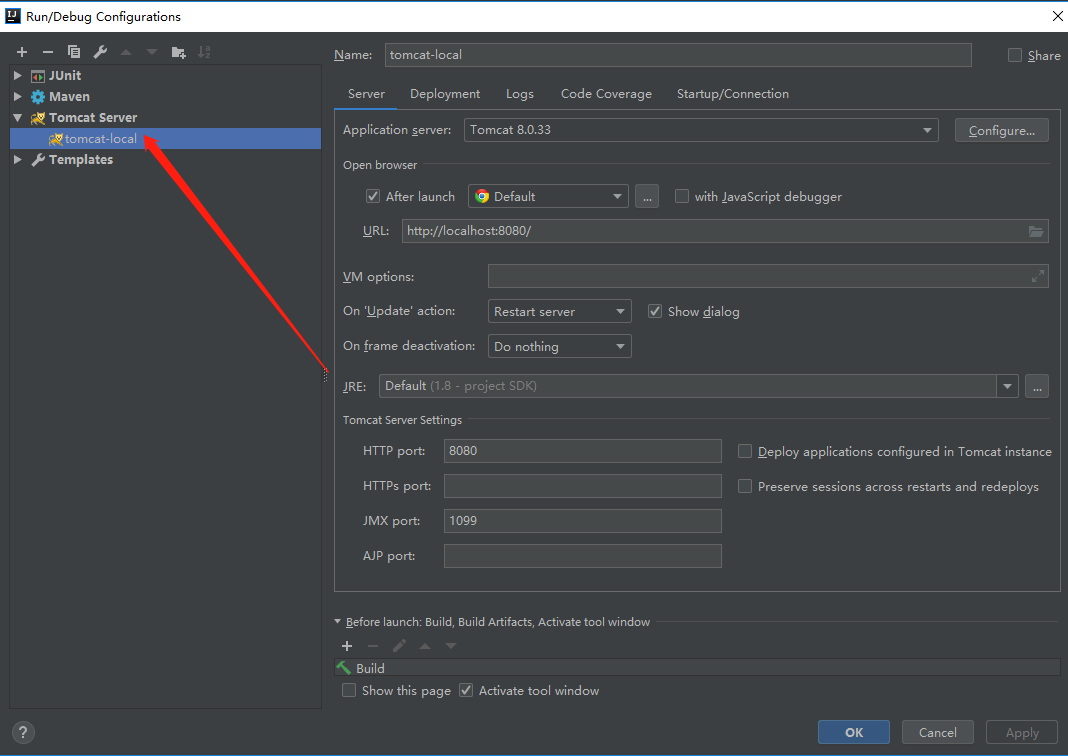Viewport: 1068px width, 756px height.
Task: Open the JRE dropdown arrow
Action: click(x=1007, y=386)
